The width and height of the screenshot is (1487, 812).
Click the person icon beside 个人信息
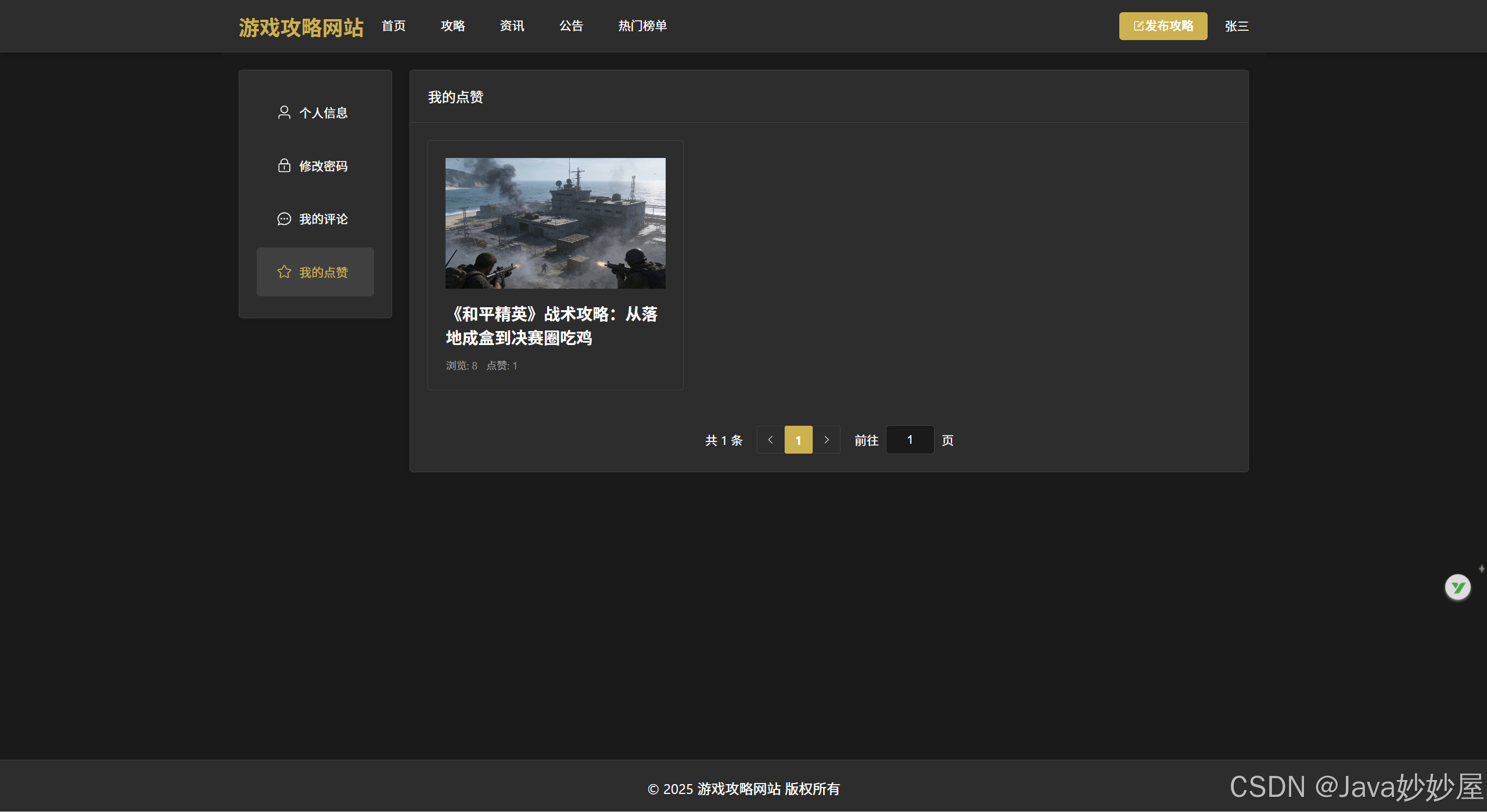[x=284, y=112]
